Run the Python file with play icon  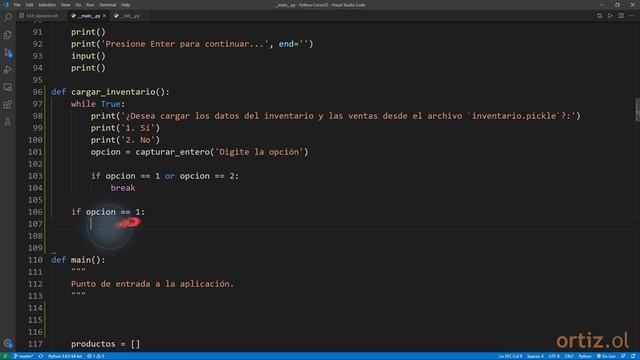pos(610,16)
